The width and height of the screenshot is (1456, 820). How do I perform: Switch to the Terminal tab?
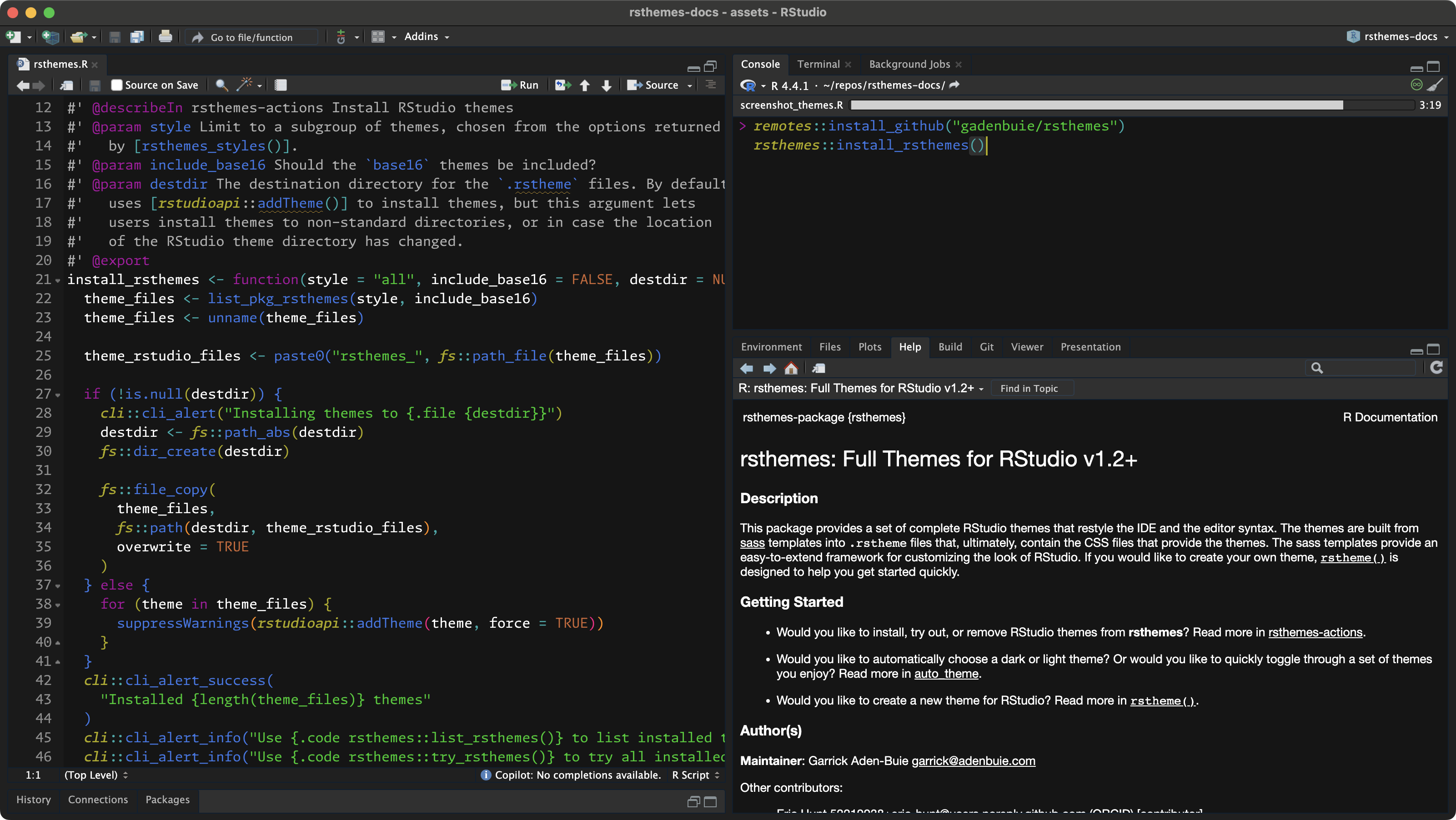pos(818,64)
